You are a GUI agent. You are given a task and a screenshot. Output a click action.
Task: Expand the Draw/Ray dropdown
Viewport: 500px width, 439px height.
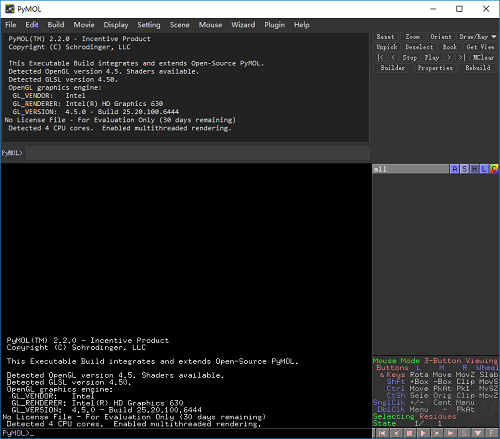tap(477, 37)
